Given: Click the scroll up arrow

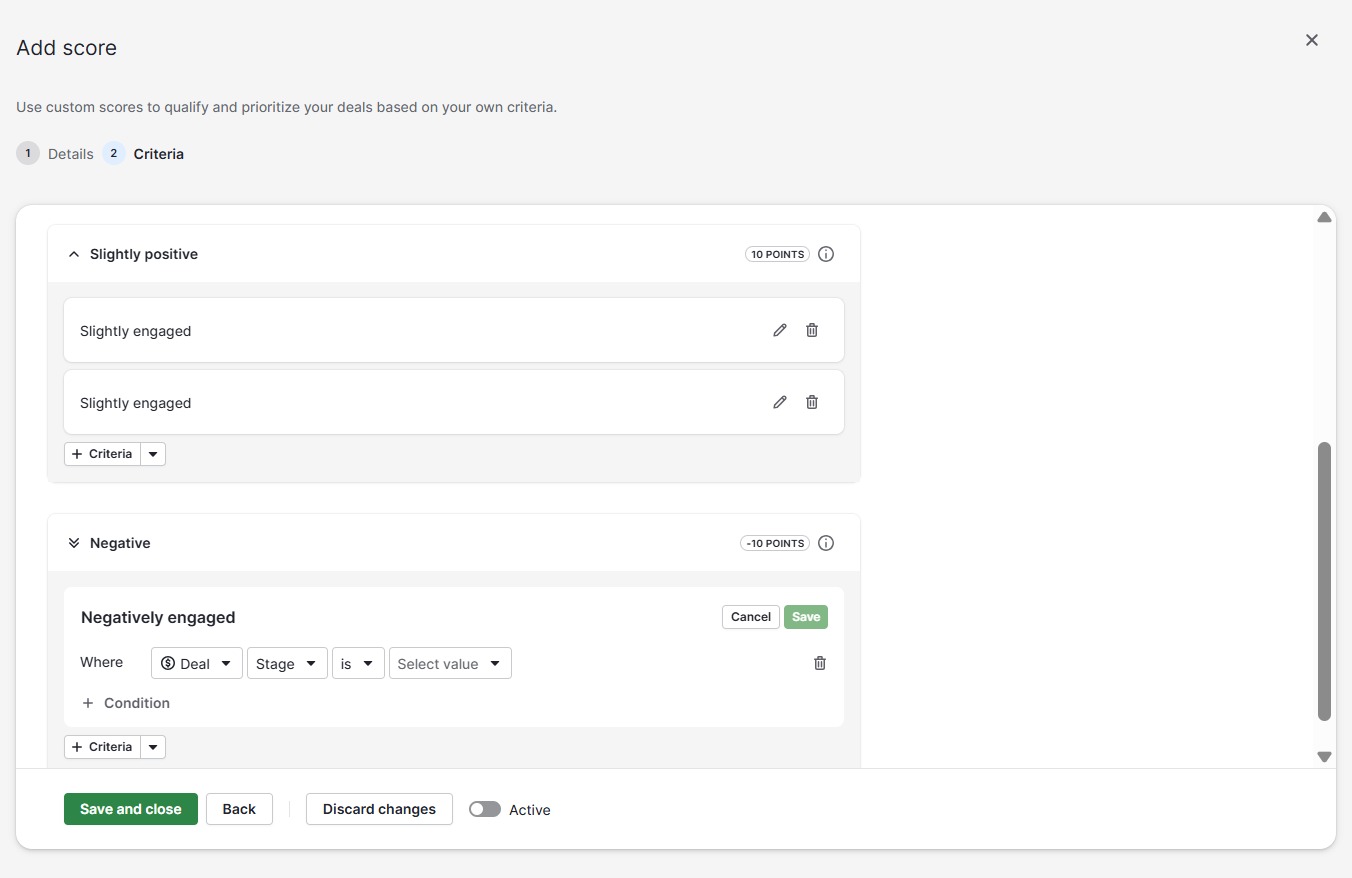Looking at the screenshot, I should point(1324,217).
